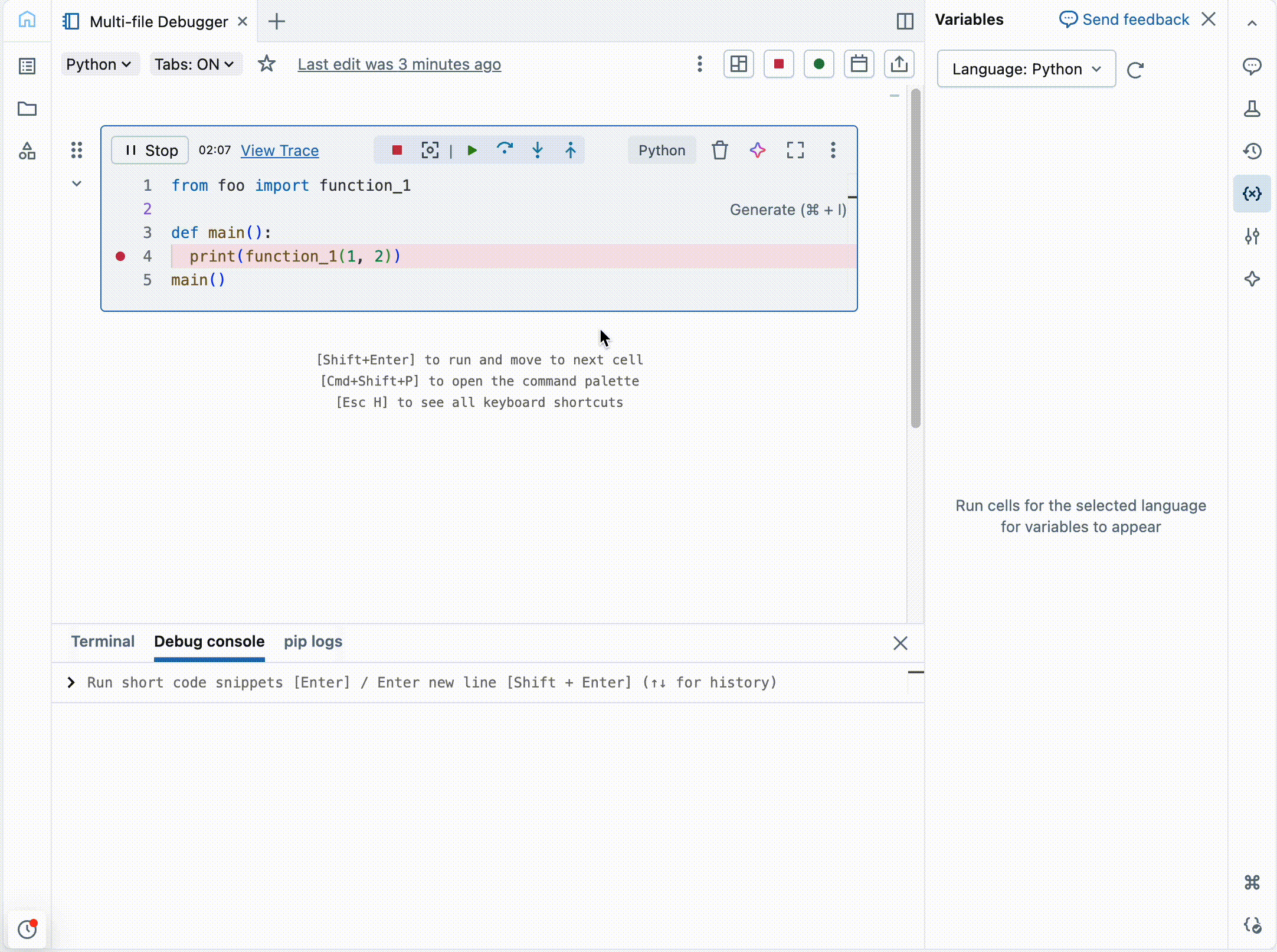Toggle breakpoint on line 4

(x=120, y=256)
